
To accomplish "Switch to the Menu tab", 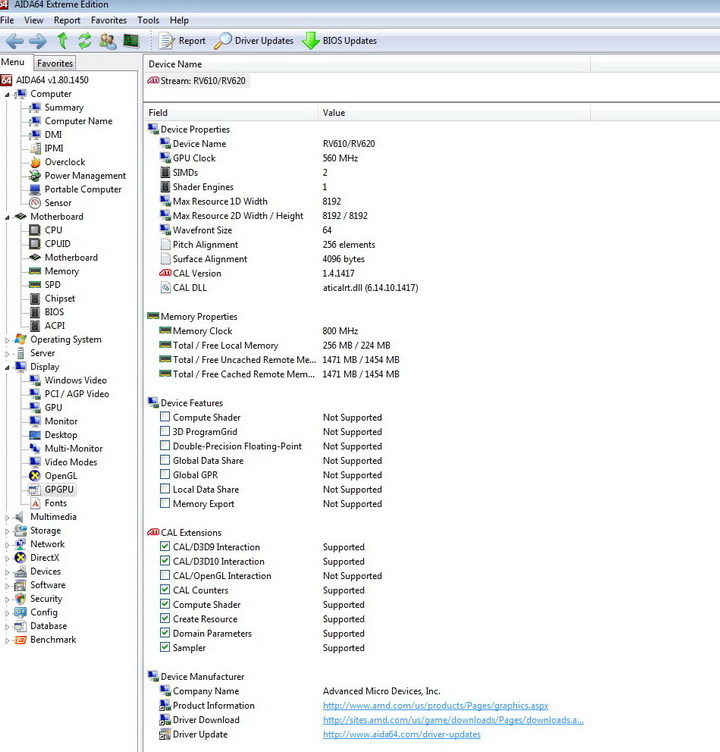I will tap(13, 62).
